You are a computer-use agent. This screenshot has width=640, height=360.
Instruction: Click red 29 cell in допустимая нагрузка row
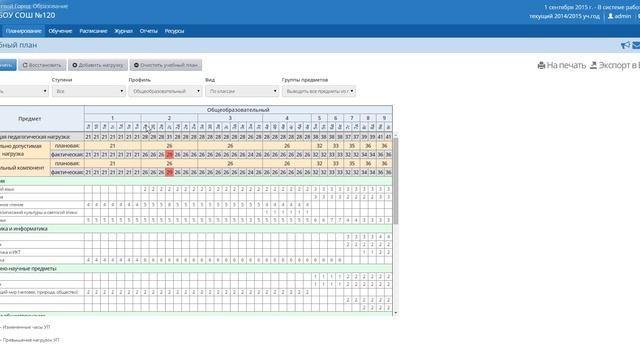pyautogui.click(x=169, y=155)
